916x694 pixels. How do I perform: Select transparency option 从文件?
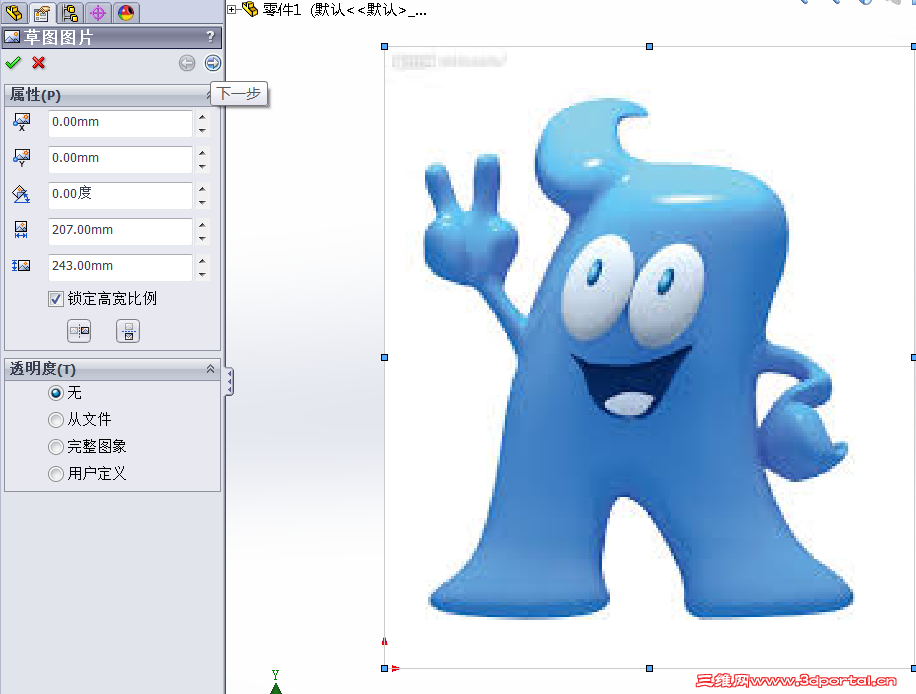55,420
